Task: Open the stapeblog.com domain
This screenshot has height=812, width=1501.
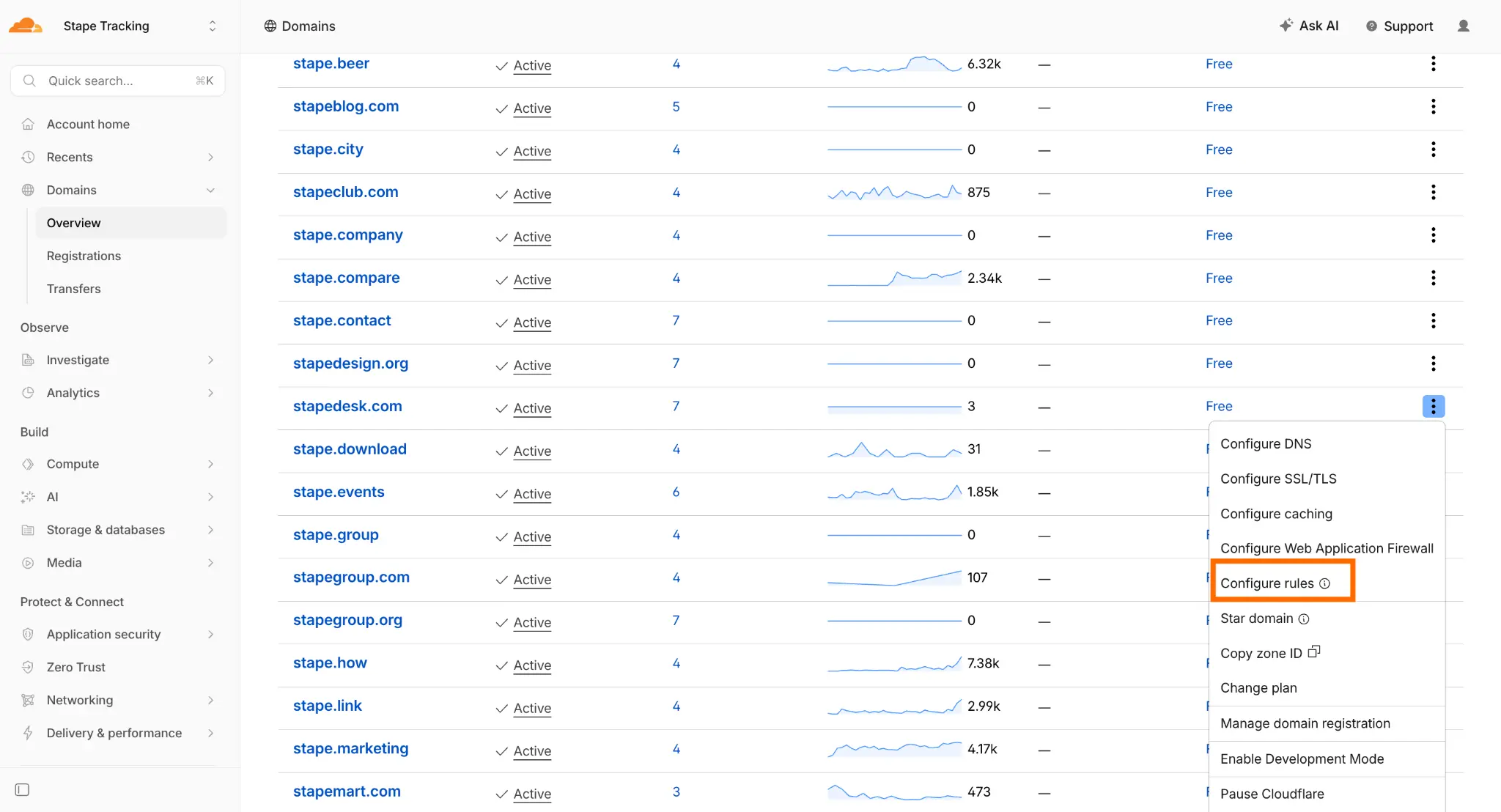Action: tap(346, 106)
